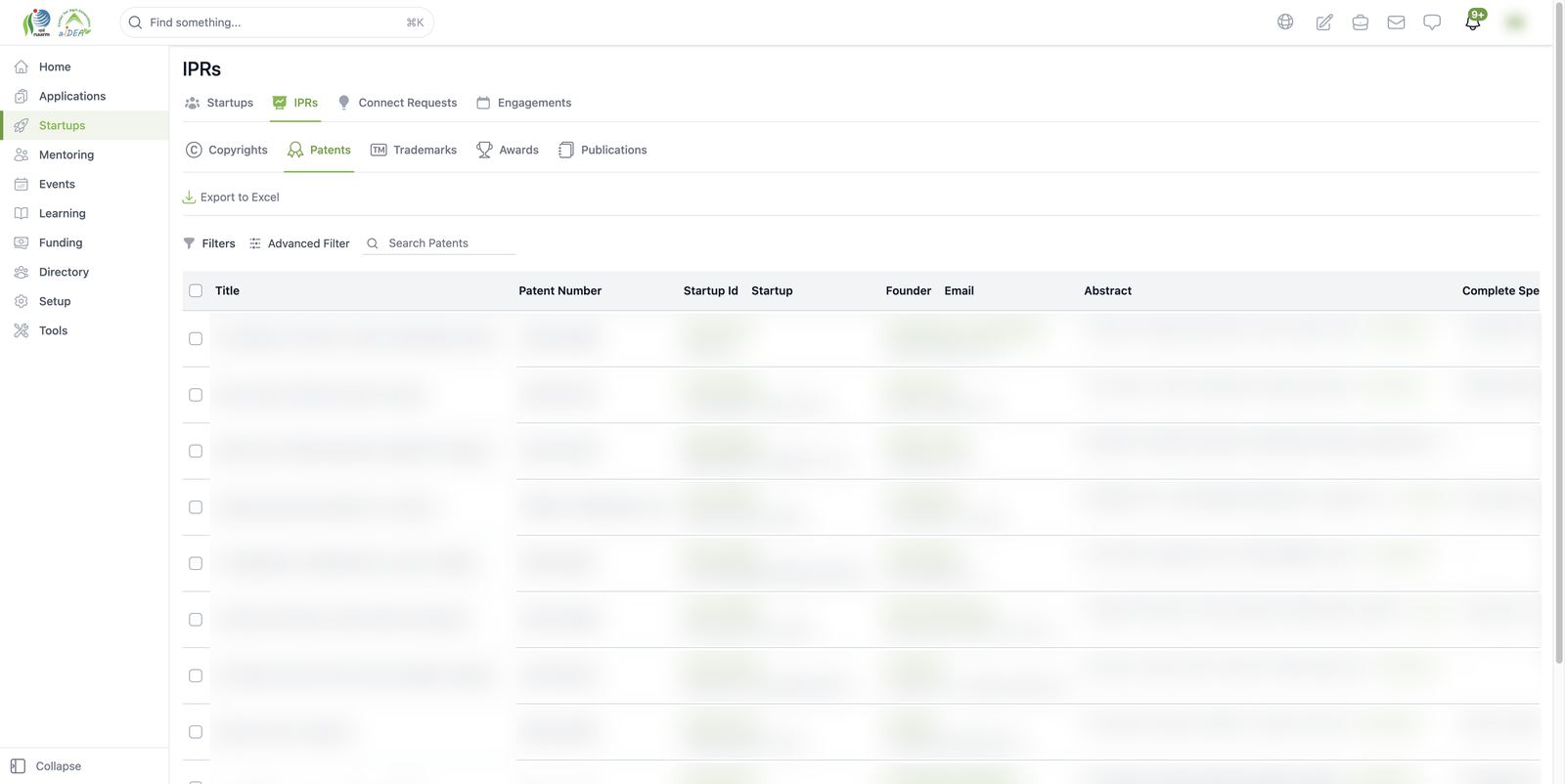Switch to Connect Requests tab
The width and height of the screenshot is (1565, 784).
coord(397,103)
